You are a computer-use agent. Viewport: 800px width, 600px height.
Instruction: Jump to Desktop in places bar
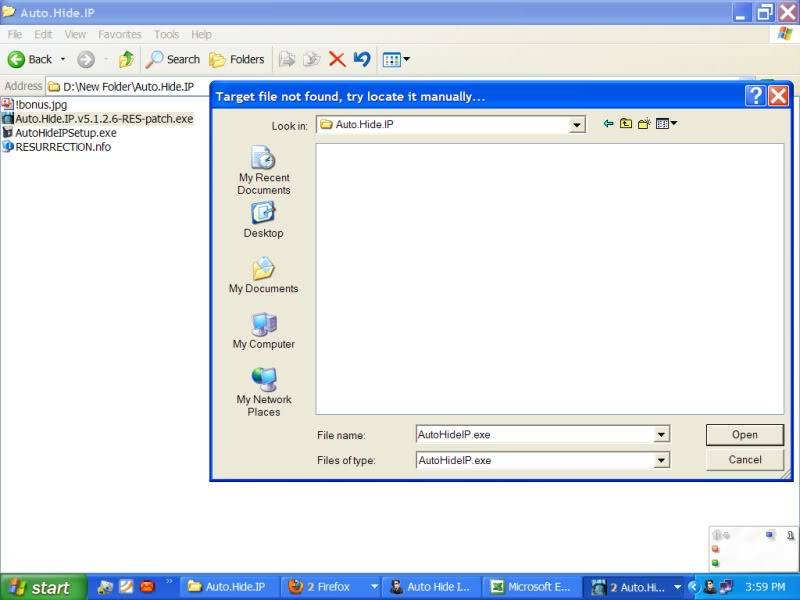pyautogui.click(x=263, y=220)
